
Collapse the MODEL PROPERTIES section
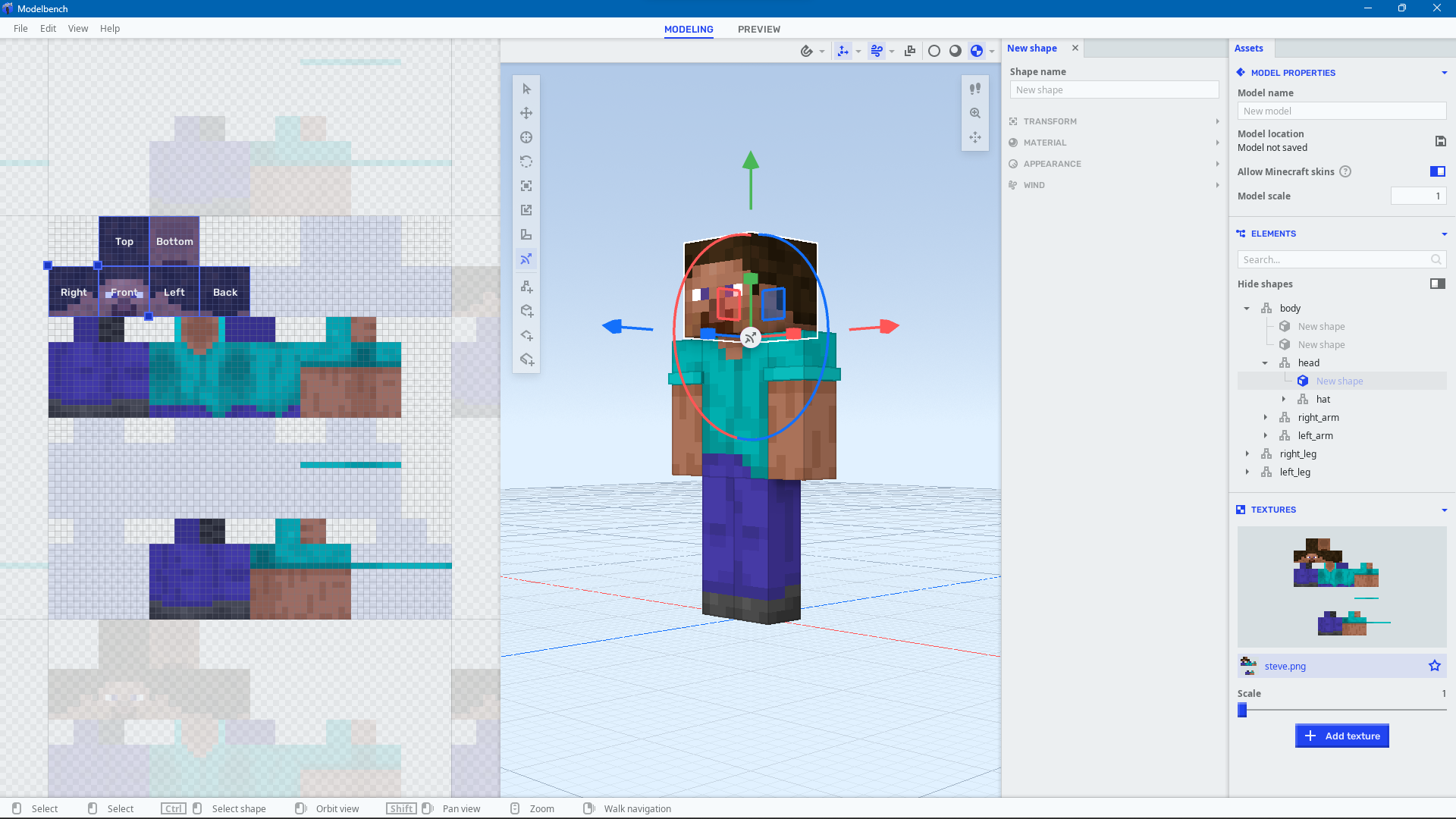click(1444, 73)
